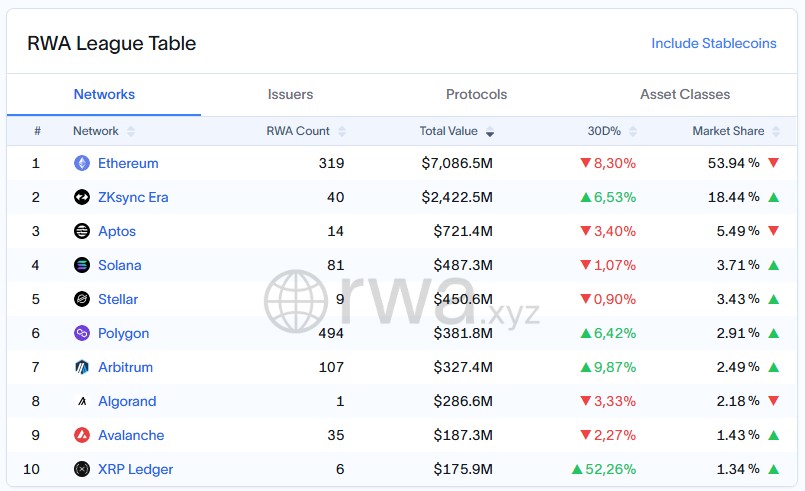This screenshot has width=805, height=491.
Task: Click Polygon's RWA count 494
Action: 331,333
